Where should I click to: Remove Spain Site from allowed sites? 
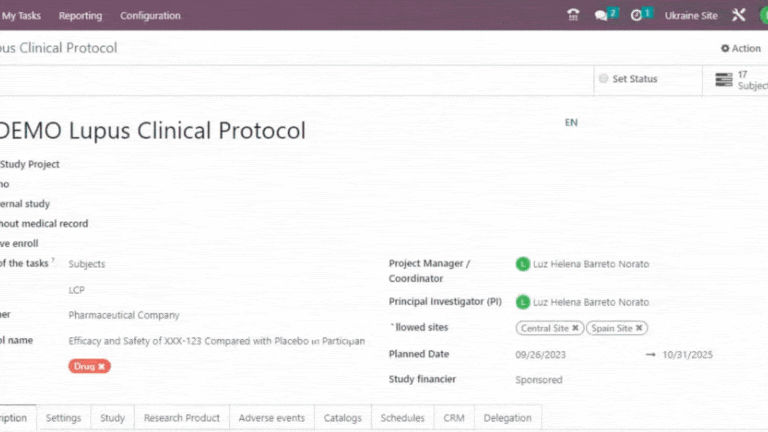pyautogui.click(x=639, y=328)
